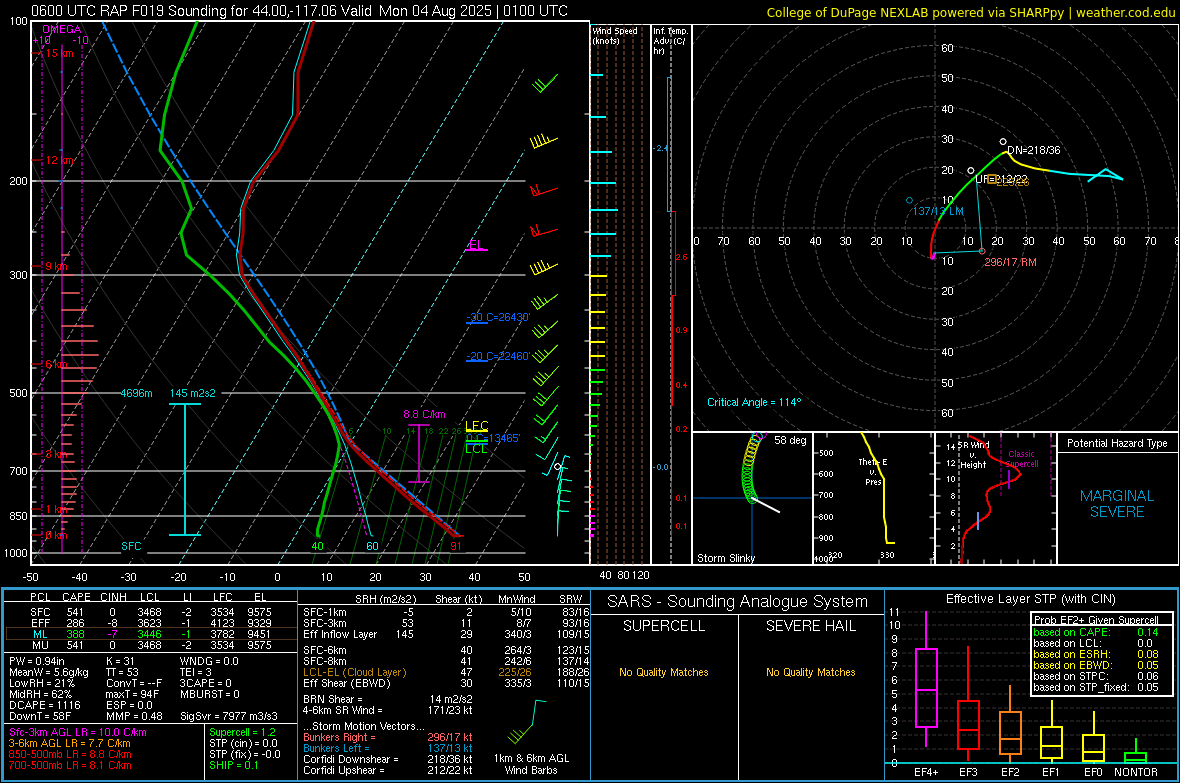1180x783 pixels.
Task: Click the 137/13 LM hodograph label
Action: (x=938, y=211)
